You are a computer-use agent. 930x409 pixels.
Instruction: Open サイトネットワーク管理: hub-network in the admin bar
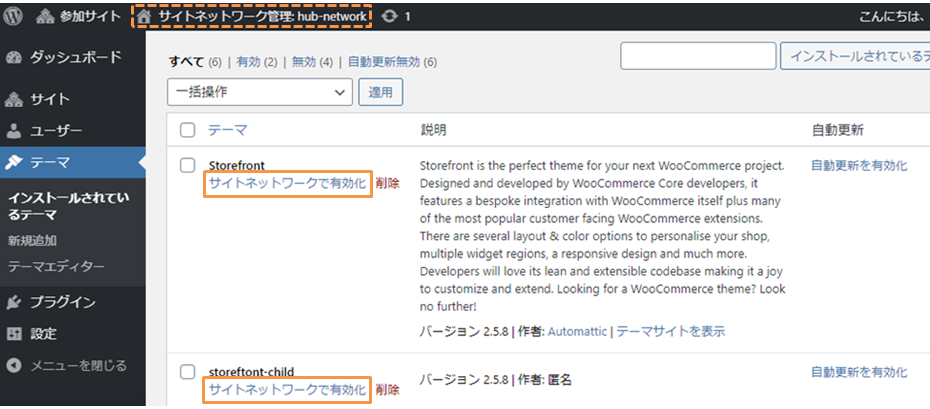(x=262, y=17)
